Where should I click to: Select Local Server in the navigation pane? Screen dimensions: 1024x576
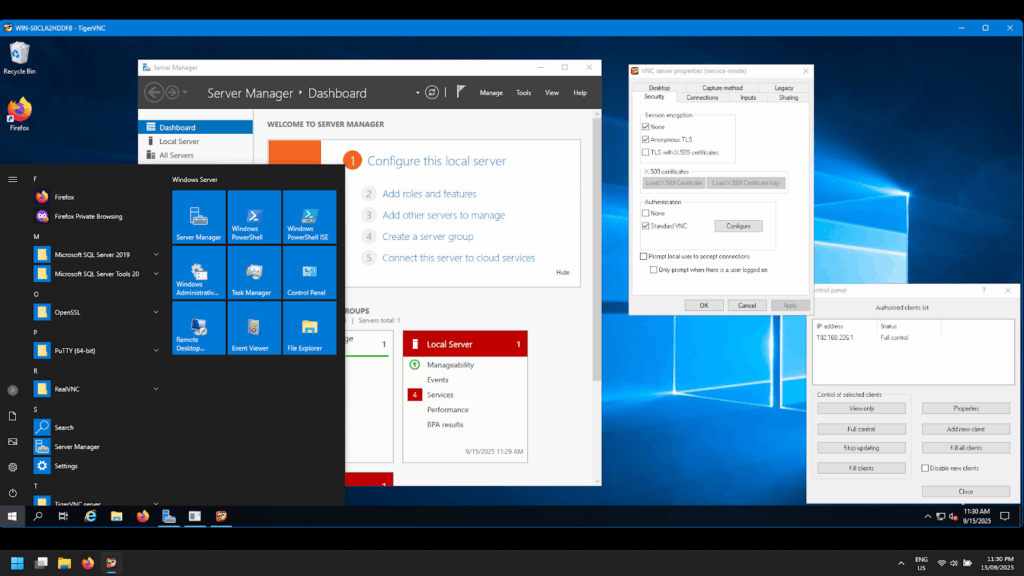pyautogui.click(x=179, y=141)
